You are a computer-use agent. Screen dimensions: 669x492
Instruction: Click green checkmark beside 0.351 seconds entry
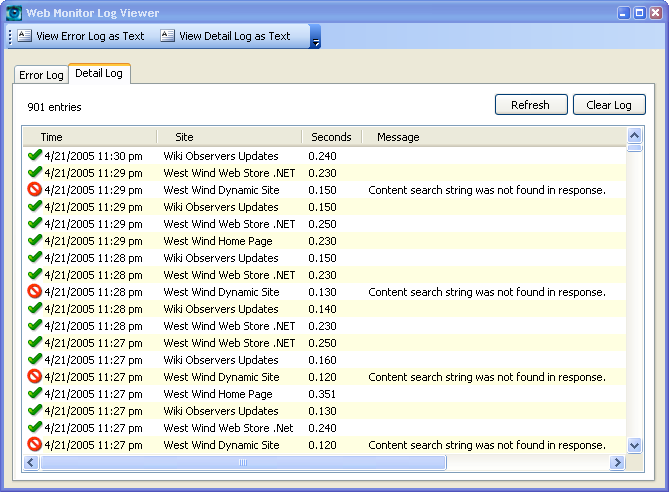click(35, 394)
